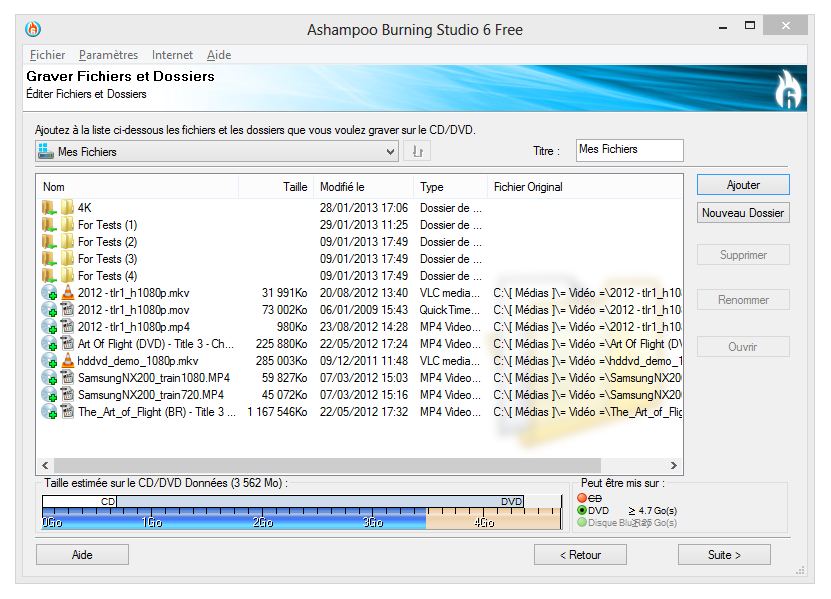Screen dimensions: 831x599
Task: Click the date 06/01/2009 15:43
Action: point(364,310)
